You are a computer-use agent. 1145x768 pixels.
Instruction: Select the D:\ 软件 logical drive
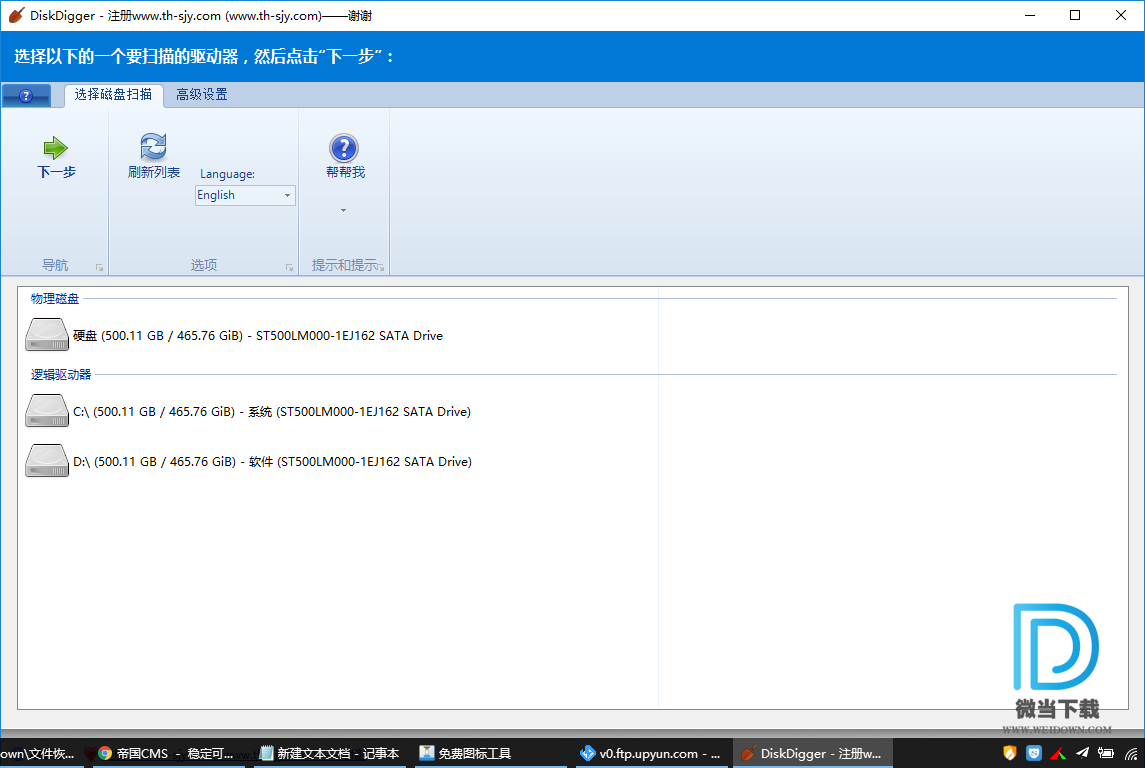pos(249,461)
